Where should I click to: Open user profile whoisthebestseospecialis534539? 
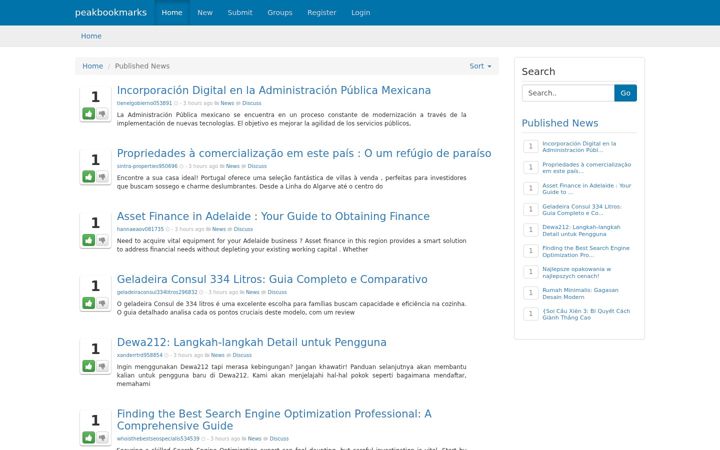(x=158, y=439)
